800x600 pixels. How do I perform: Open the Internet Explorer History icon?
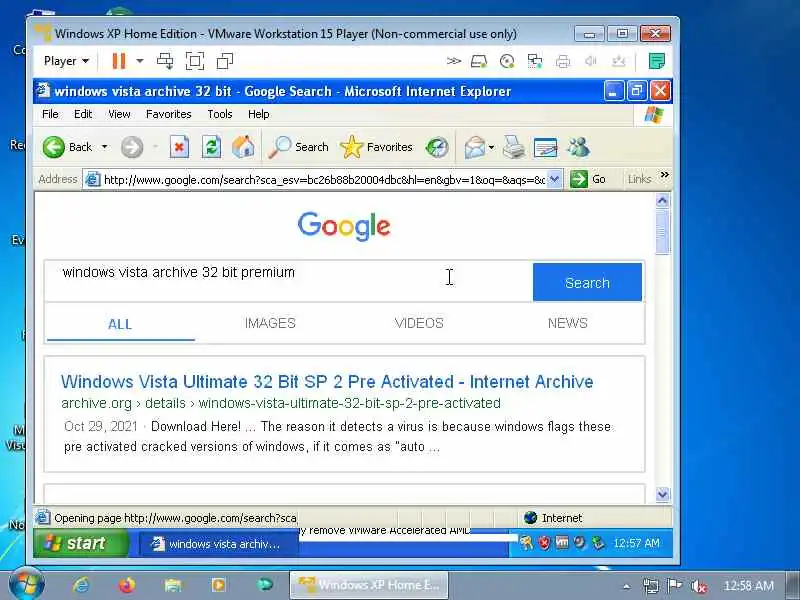(x=437, y=147)
